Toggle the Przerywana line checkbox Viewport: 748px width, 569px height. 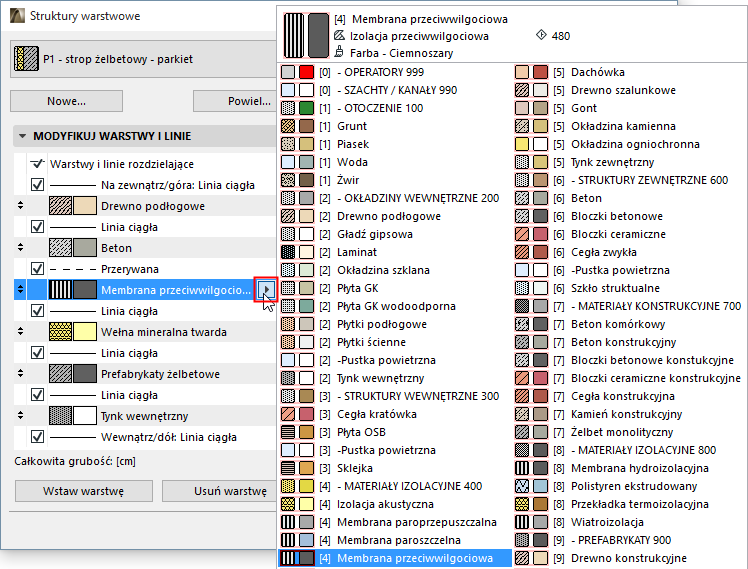37,269
